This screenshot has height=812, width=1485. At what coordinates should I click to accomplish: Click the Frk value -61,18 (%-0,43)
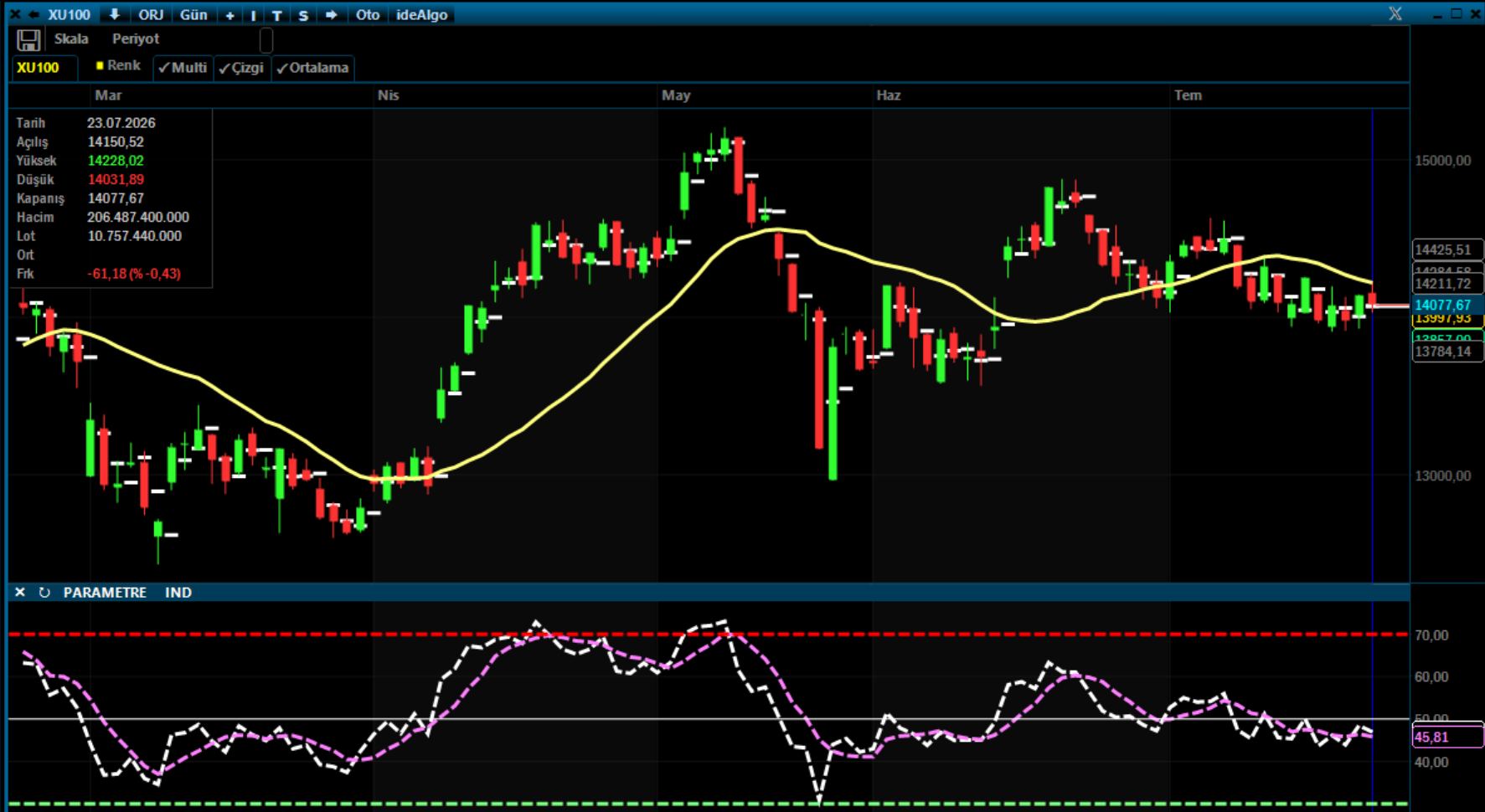(134, 274)
